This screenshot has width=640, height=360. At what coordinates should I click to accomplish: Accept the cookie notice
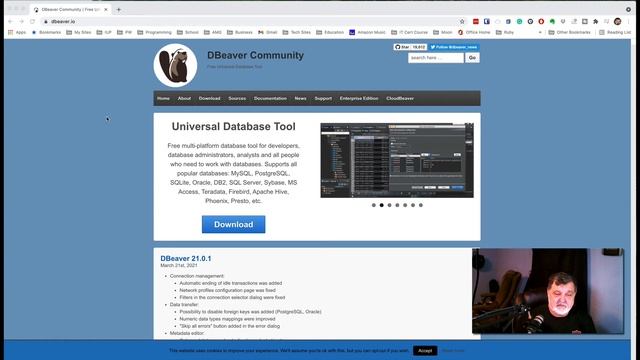click(x=425, y=351)
